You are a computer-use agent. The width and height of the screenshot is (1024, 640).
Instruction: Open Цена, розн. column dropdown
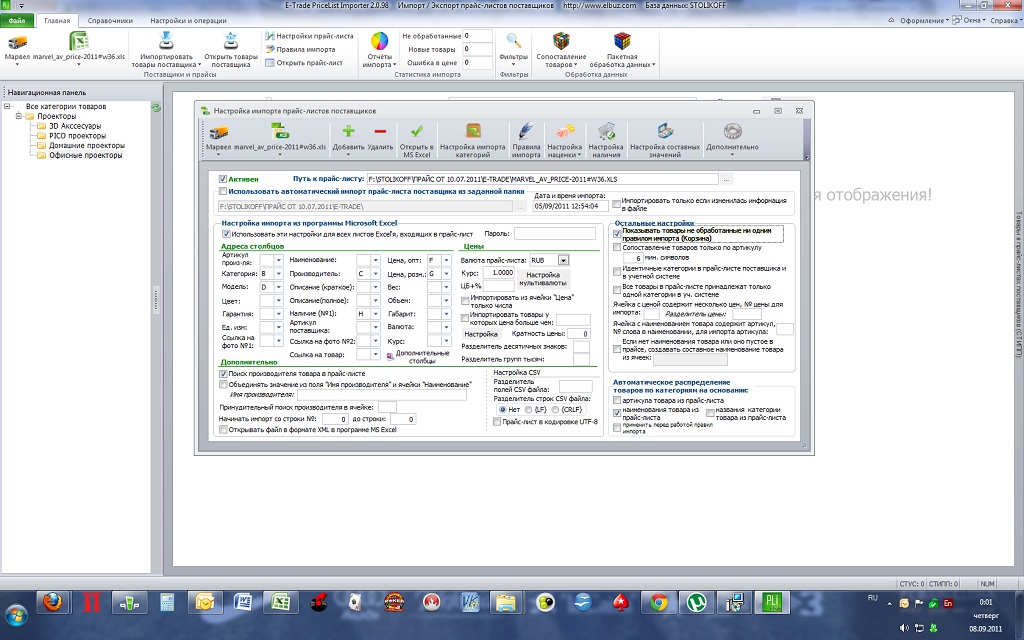click(446, 274)
